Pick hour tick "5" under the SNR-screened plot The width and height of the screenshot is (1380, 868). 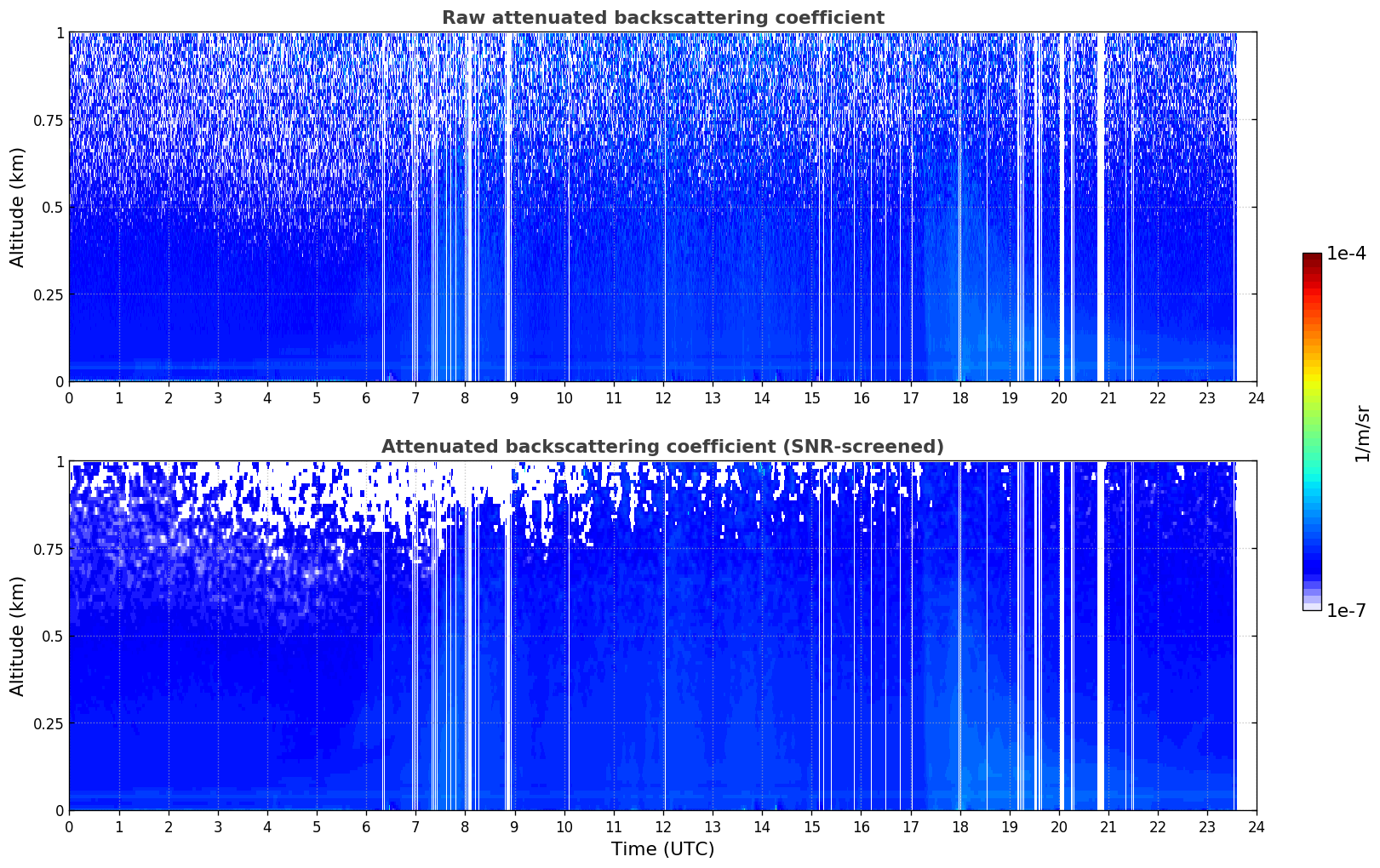click(x=317, y=826)
